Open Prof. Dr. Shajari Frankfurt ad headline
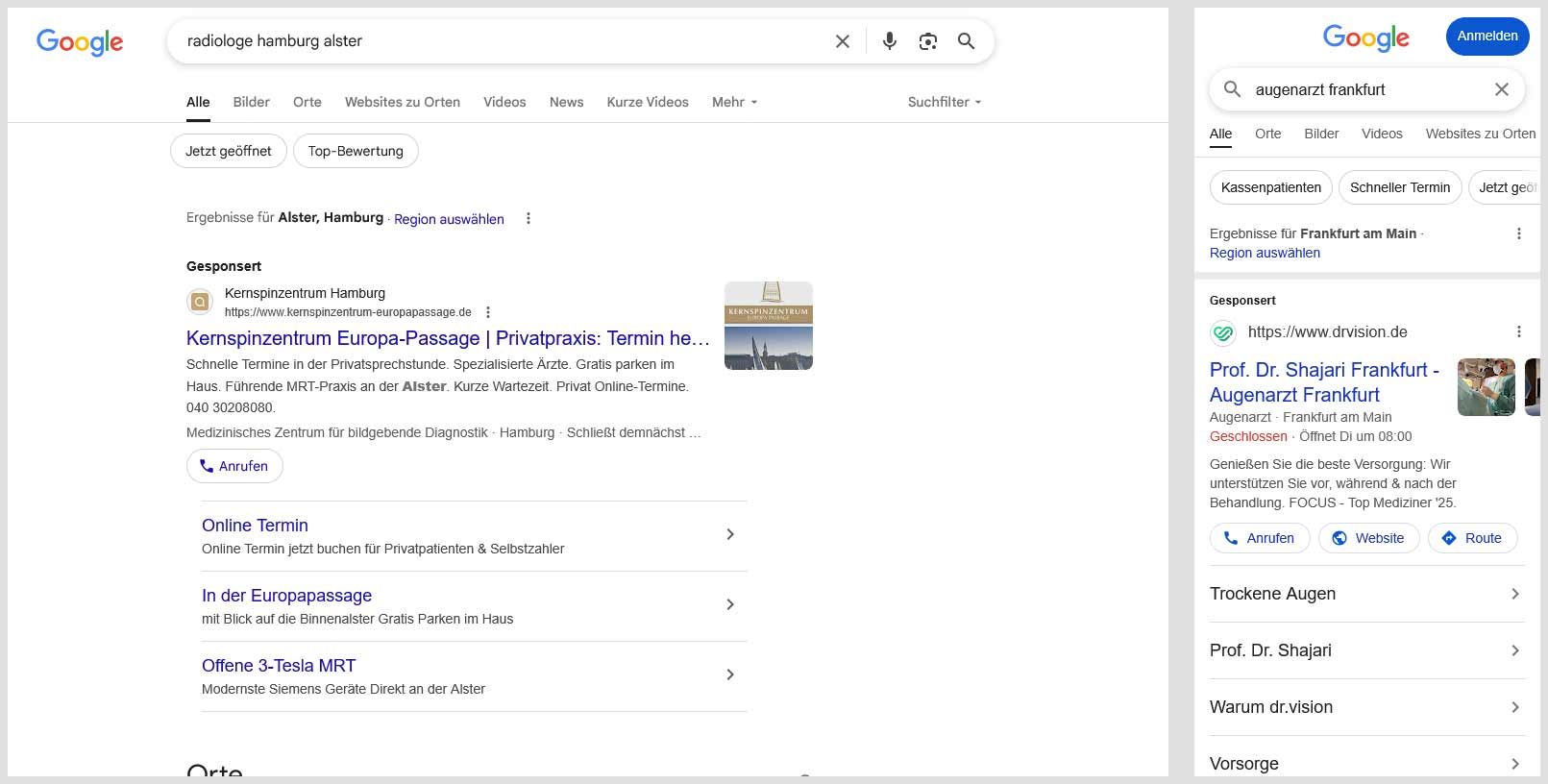The height and width of the screenshot is (784, 1548). click(x=1324, y=382)
